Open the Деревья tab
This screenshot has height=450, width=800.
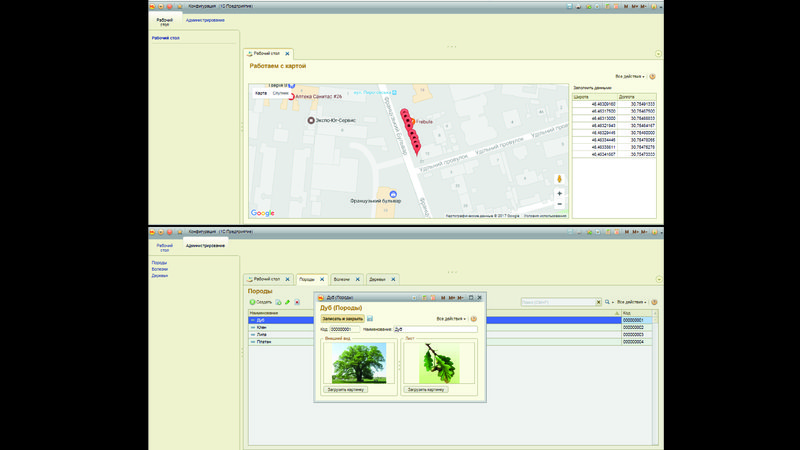point(378,279)
